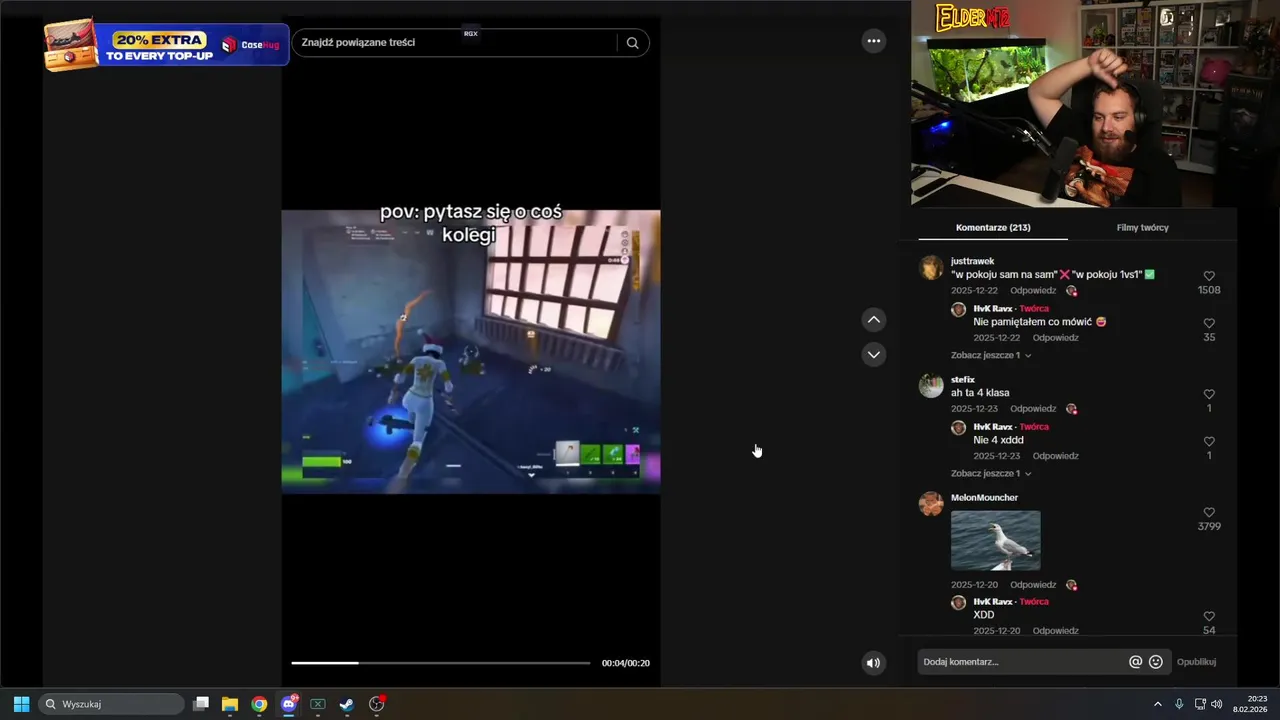Open Discord from the taskbar
This screenshot has height=720, width=1280.
pos(289,704)
